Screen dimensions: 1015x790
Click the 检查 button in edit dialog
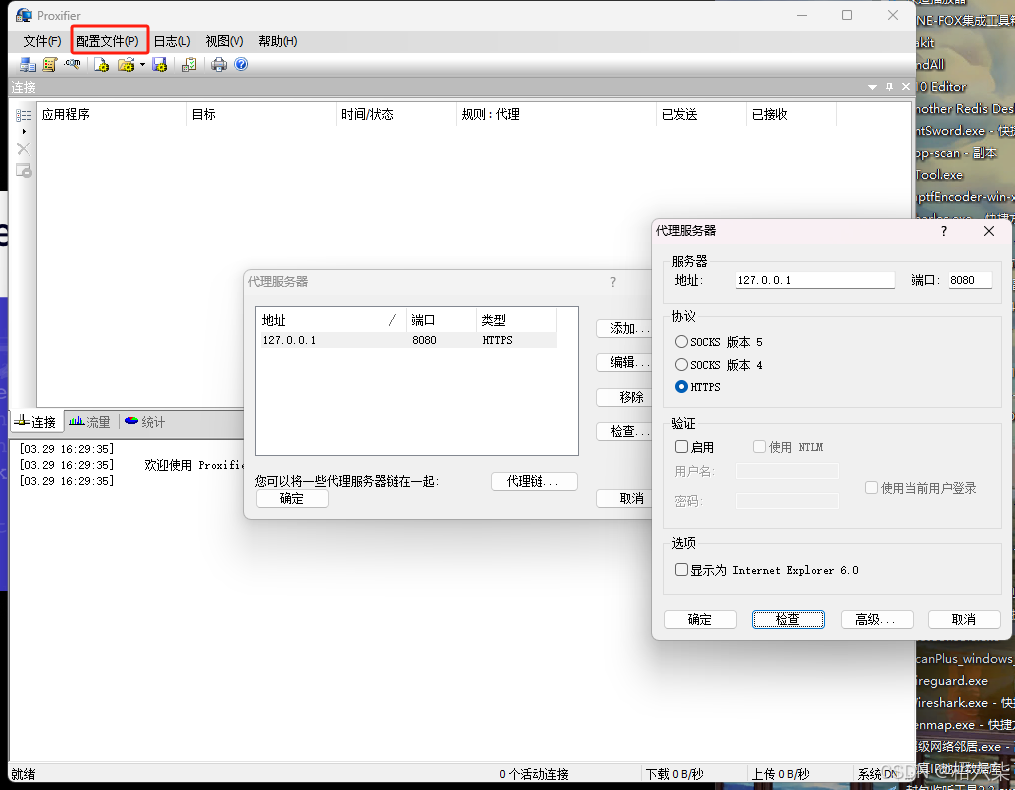click(788, 619)
